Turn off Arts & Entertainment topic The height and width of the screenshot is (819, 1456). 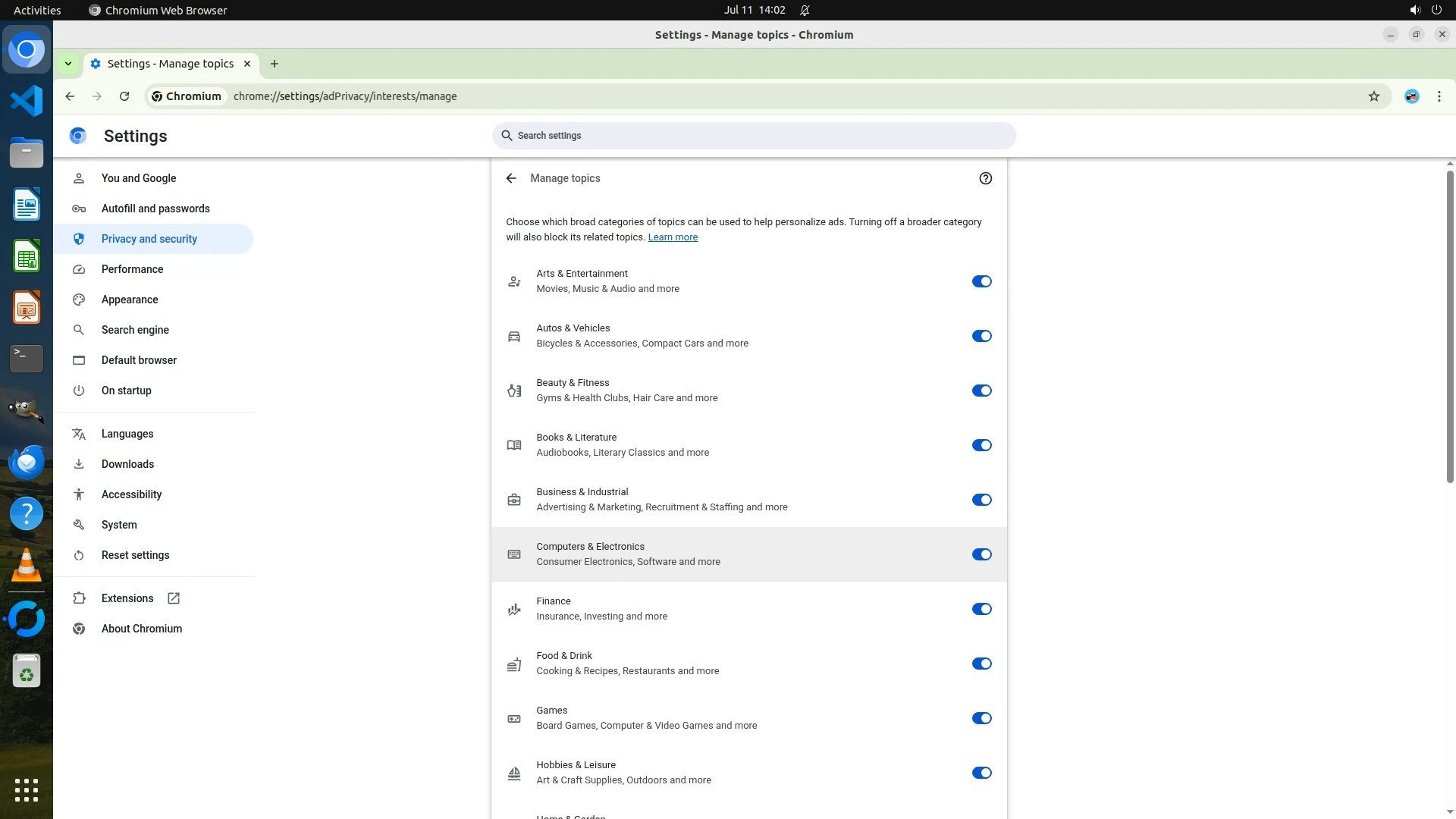point(981,281)
